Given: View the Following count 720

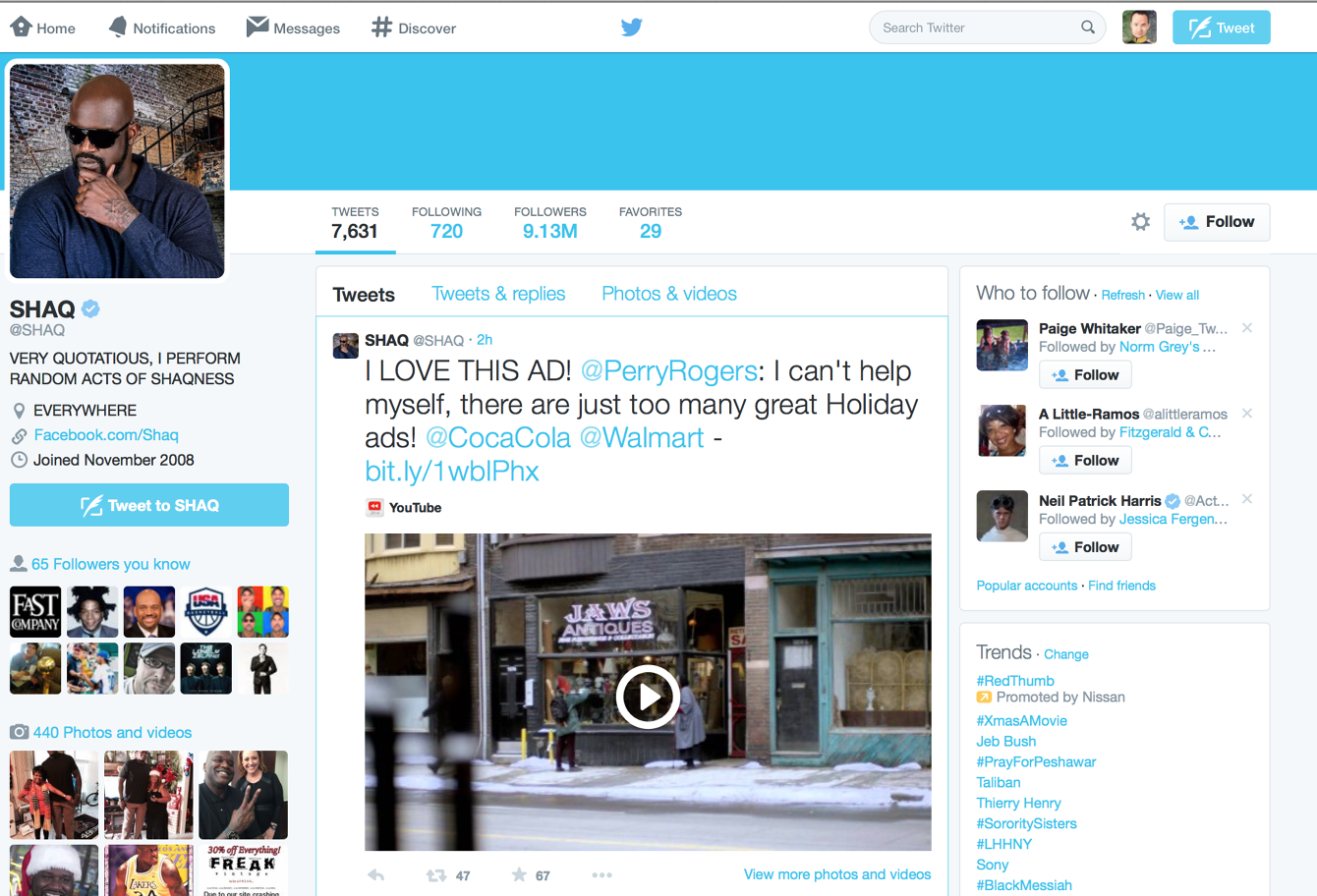Looking at the screenshot, I should click(446, 224).
